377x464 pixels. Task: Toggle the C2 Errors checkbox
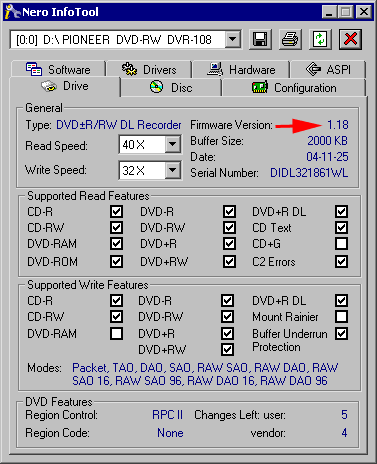341,261
